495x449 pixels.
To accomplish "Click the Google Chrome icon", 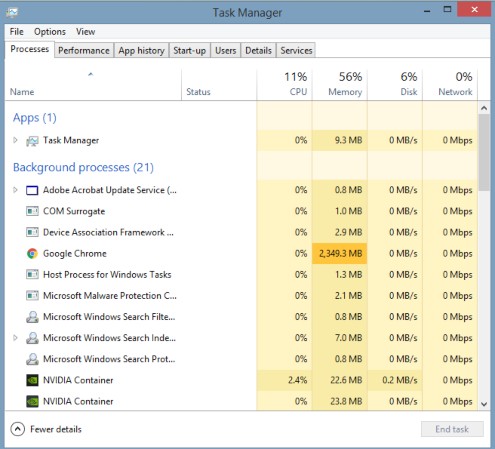I will click(32, 254).
